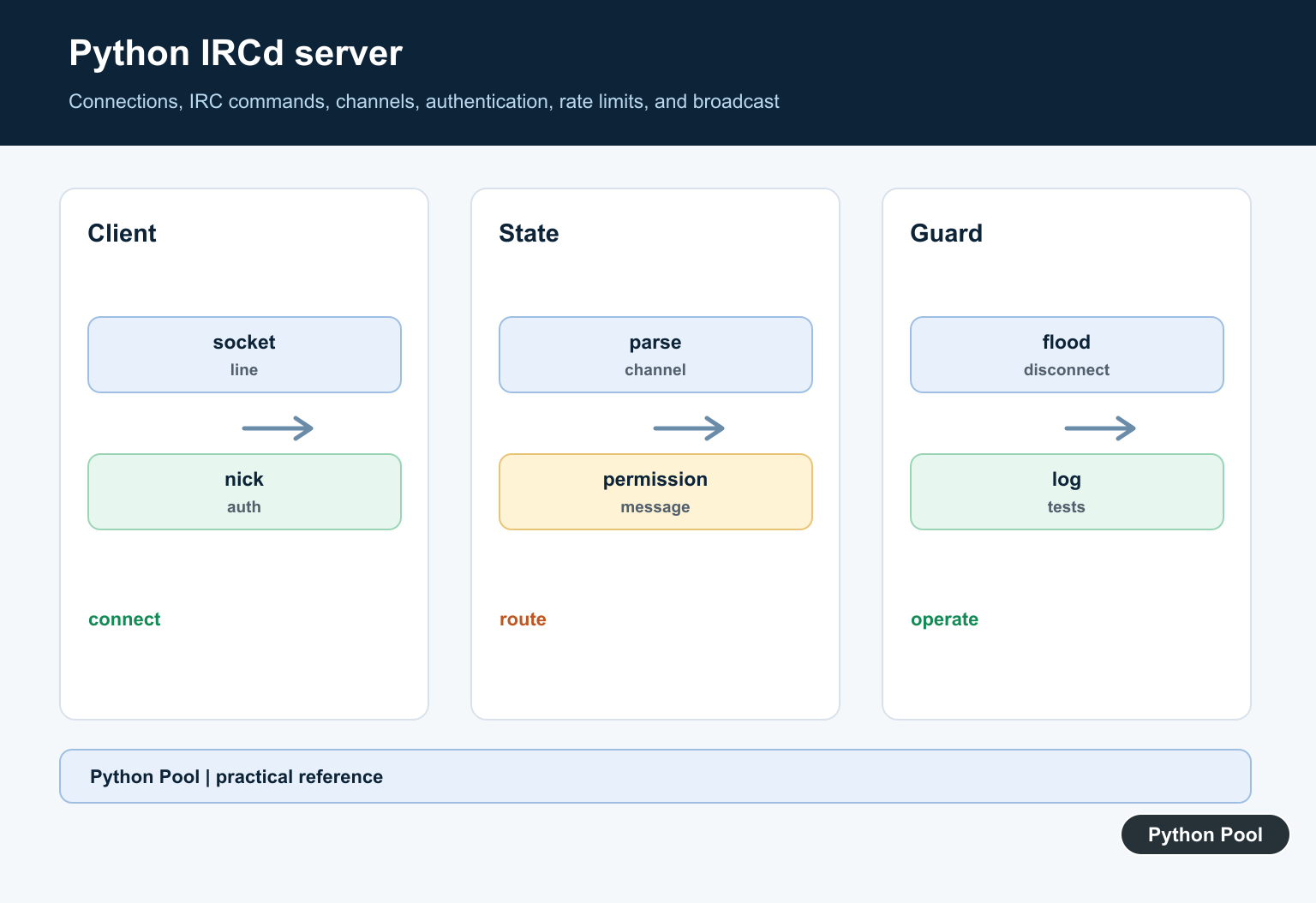
Task: Click the subtitle about connections and IRC commands
Action: tap(424, 101)
